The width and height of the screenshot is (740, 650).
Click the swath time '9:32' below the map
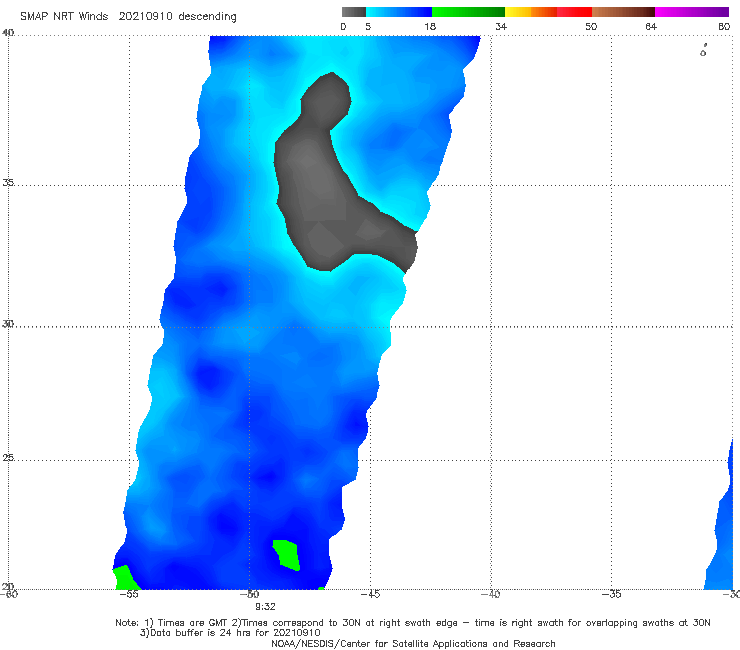(265, 607)
